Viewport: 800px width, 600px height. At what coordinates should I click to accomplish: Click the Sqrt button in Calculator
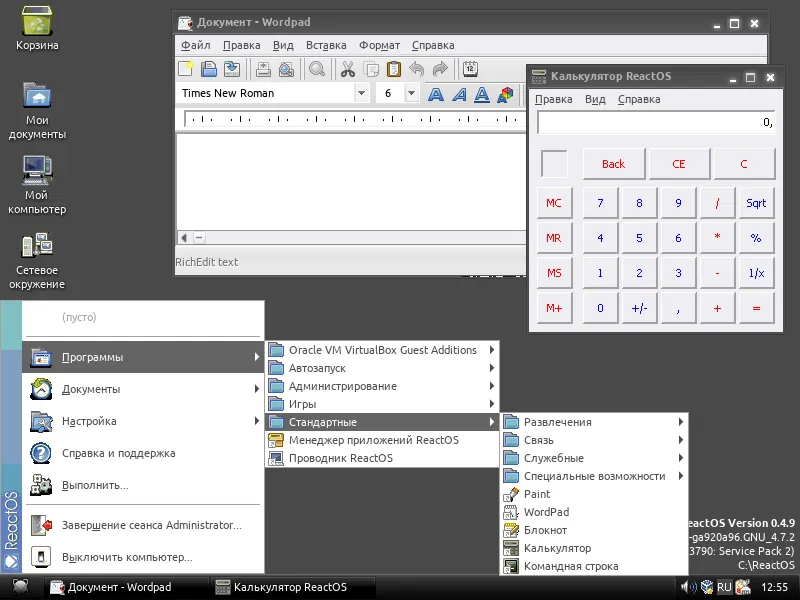click(x=756, y=203)
